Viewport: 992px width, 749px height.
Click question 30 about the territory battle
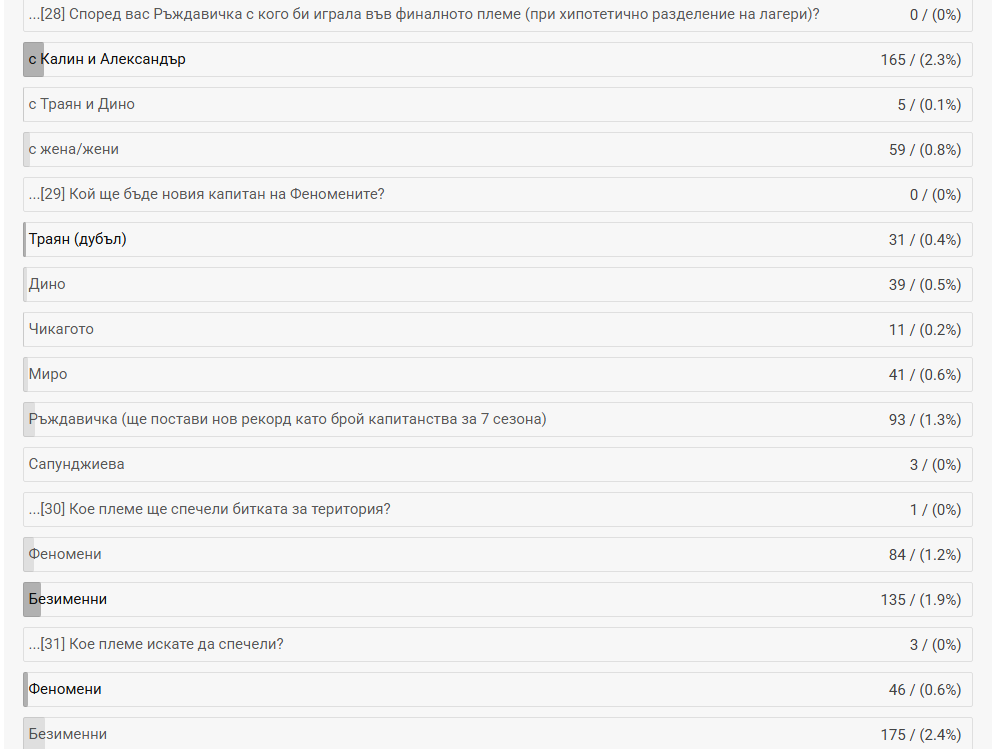209,510
